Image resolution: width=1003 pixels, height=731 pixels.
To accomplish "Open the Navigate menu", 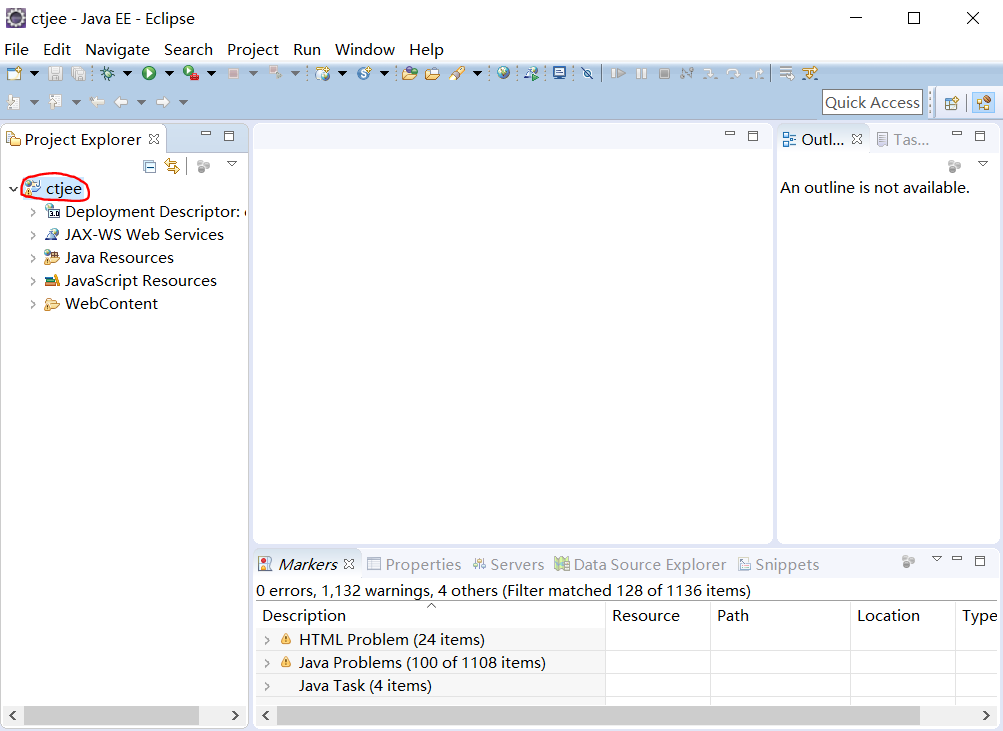I will coord(118,50).
